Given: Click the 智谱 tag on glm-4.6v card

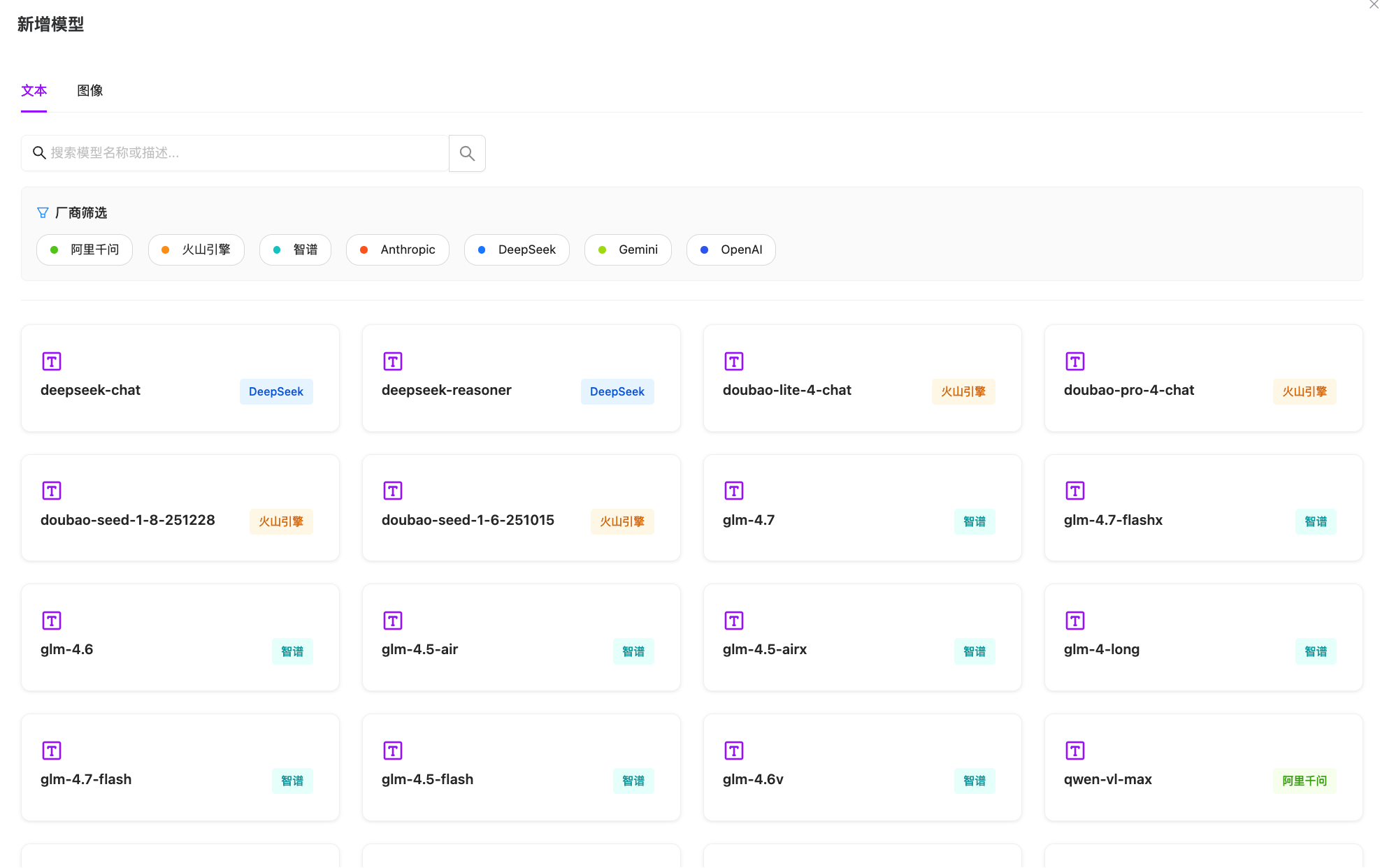Looking at the screenshot, I should [x=975, y=781].
